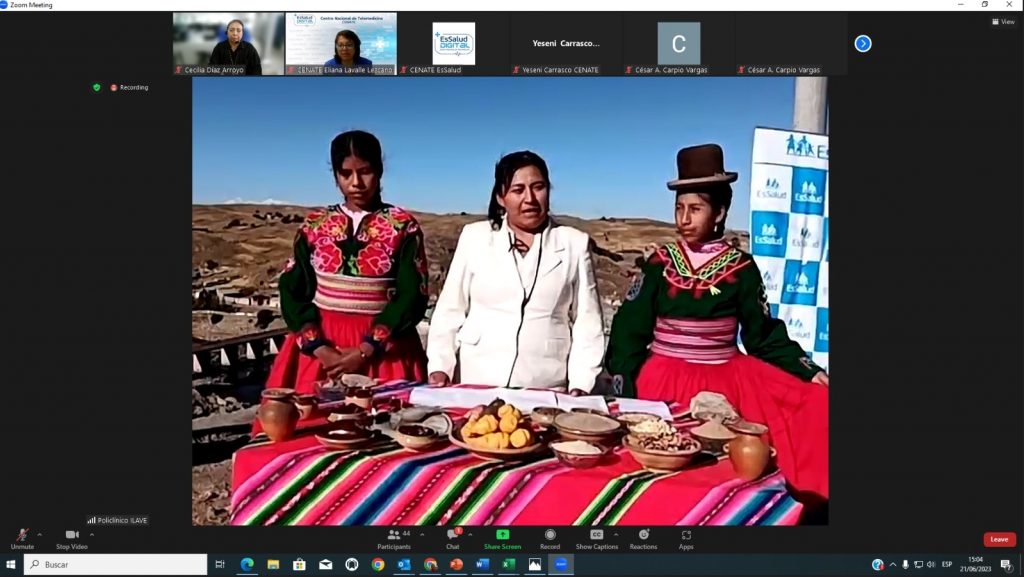The width and height of the screenshot is (1024, 577).
Task: Open Word from the taskbar
Action: [x=482, y=565]
